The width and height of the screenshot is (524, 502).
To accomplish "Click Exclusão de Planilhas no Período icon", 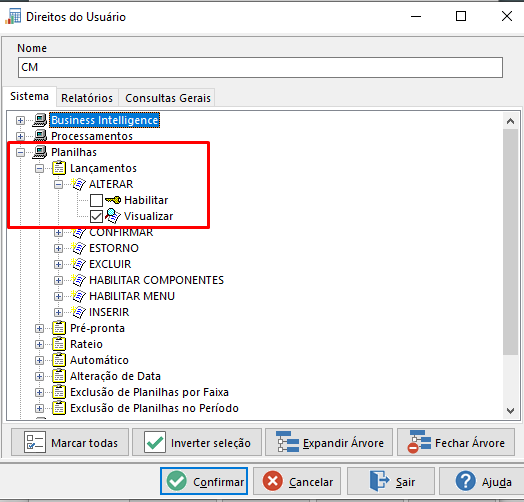I will tap(59, 408).
